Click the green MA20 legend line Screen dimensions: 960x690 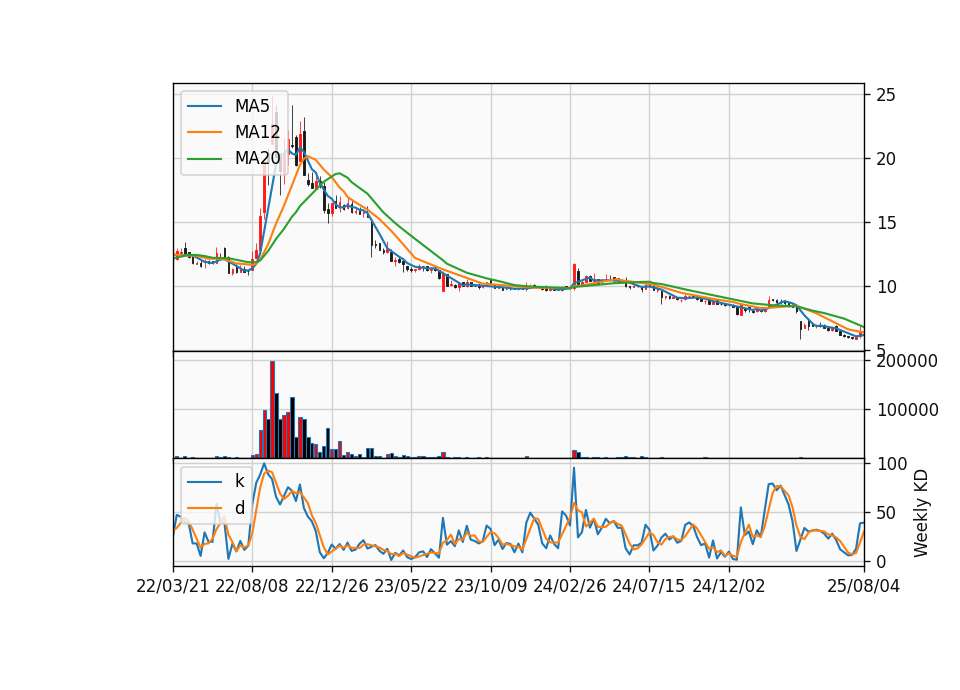[204, 158]
